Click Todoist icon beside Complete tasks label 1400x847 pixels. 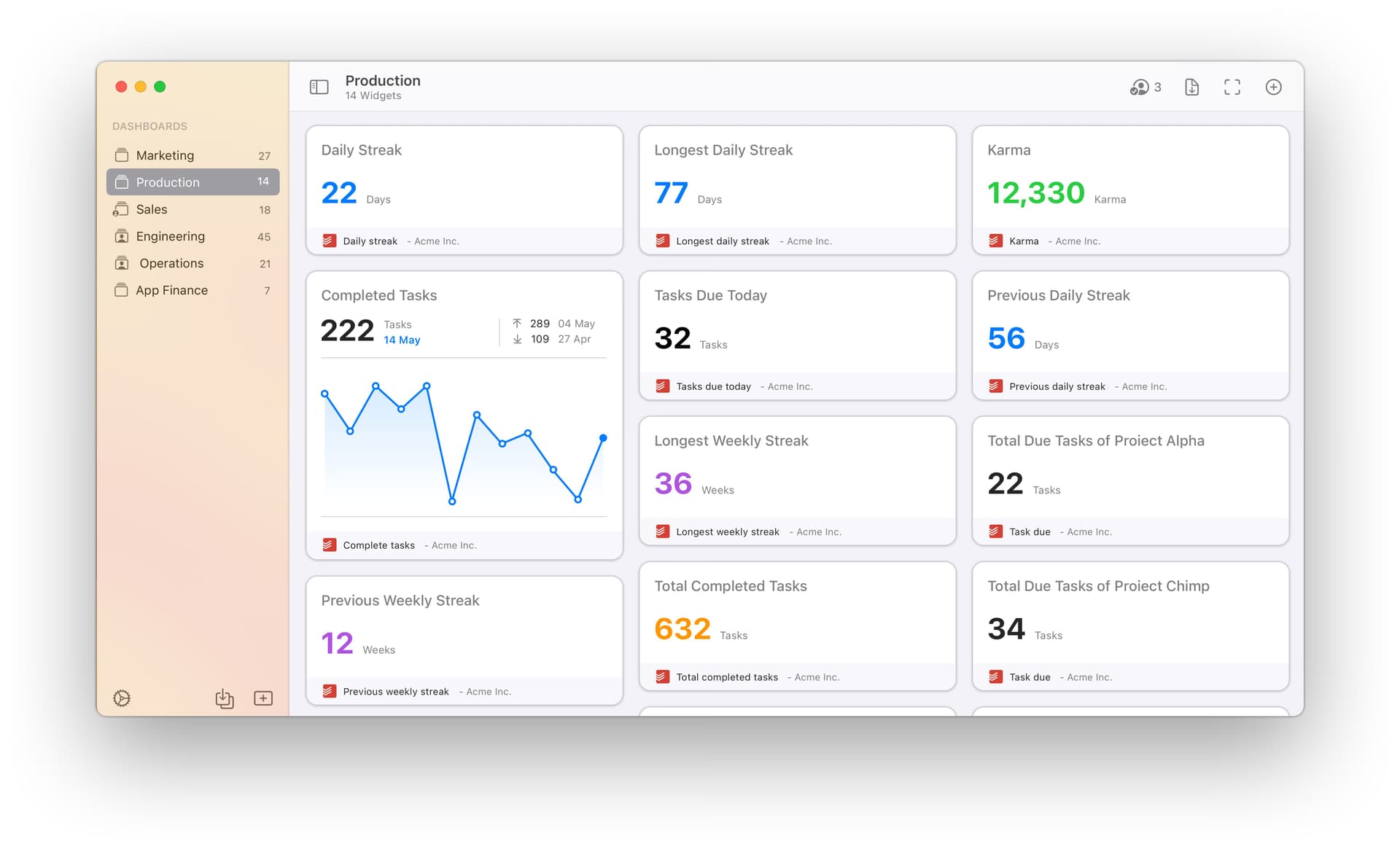click(330, 544)
